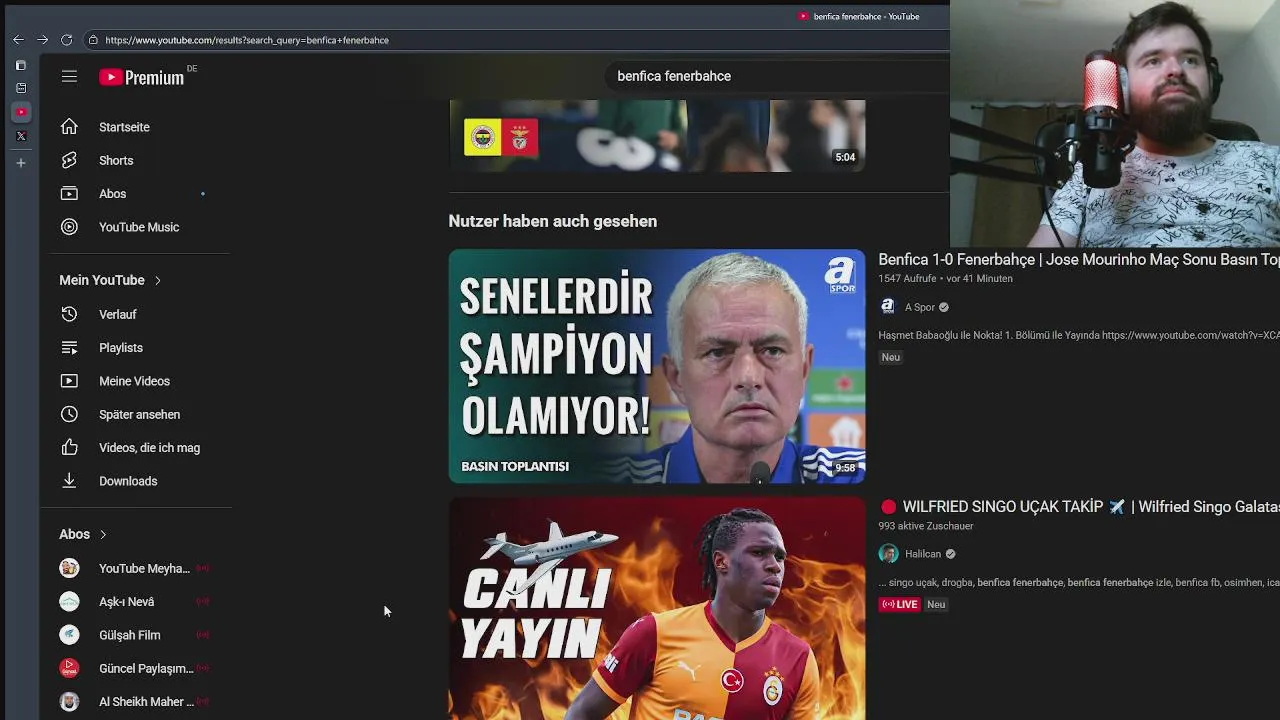Screen dimensions: 1280x720
Task: Click the browser back arrow
Action: pos(18,40)
